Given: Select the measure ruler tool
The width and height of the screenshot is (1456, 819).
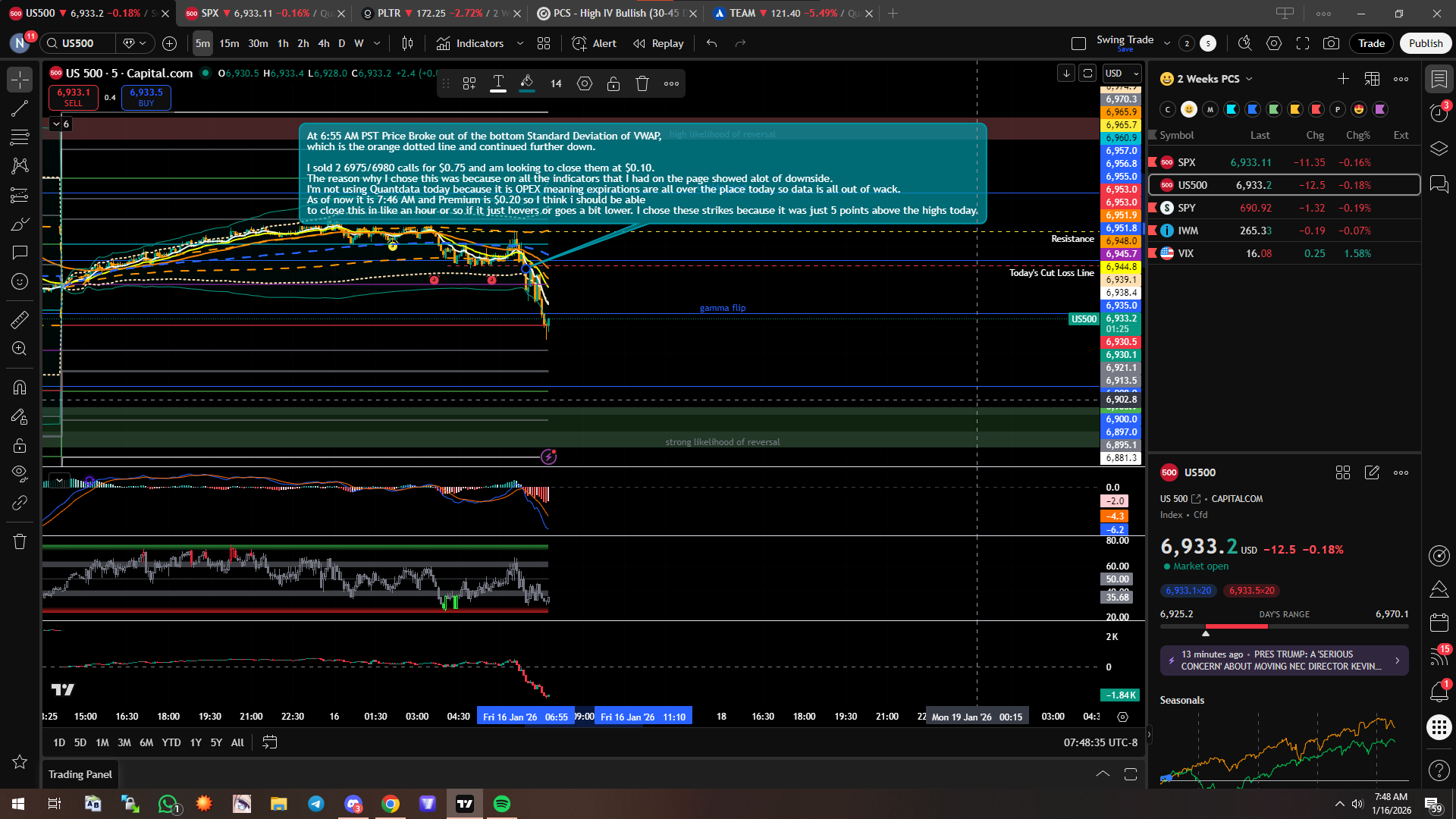Looking at the screenshot, I should point(20,320).
